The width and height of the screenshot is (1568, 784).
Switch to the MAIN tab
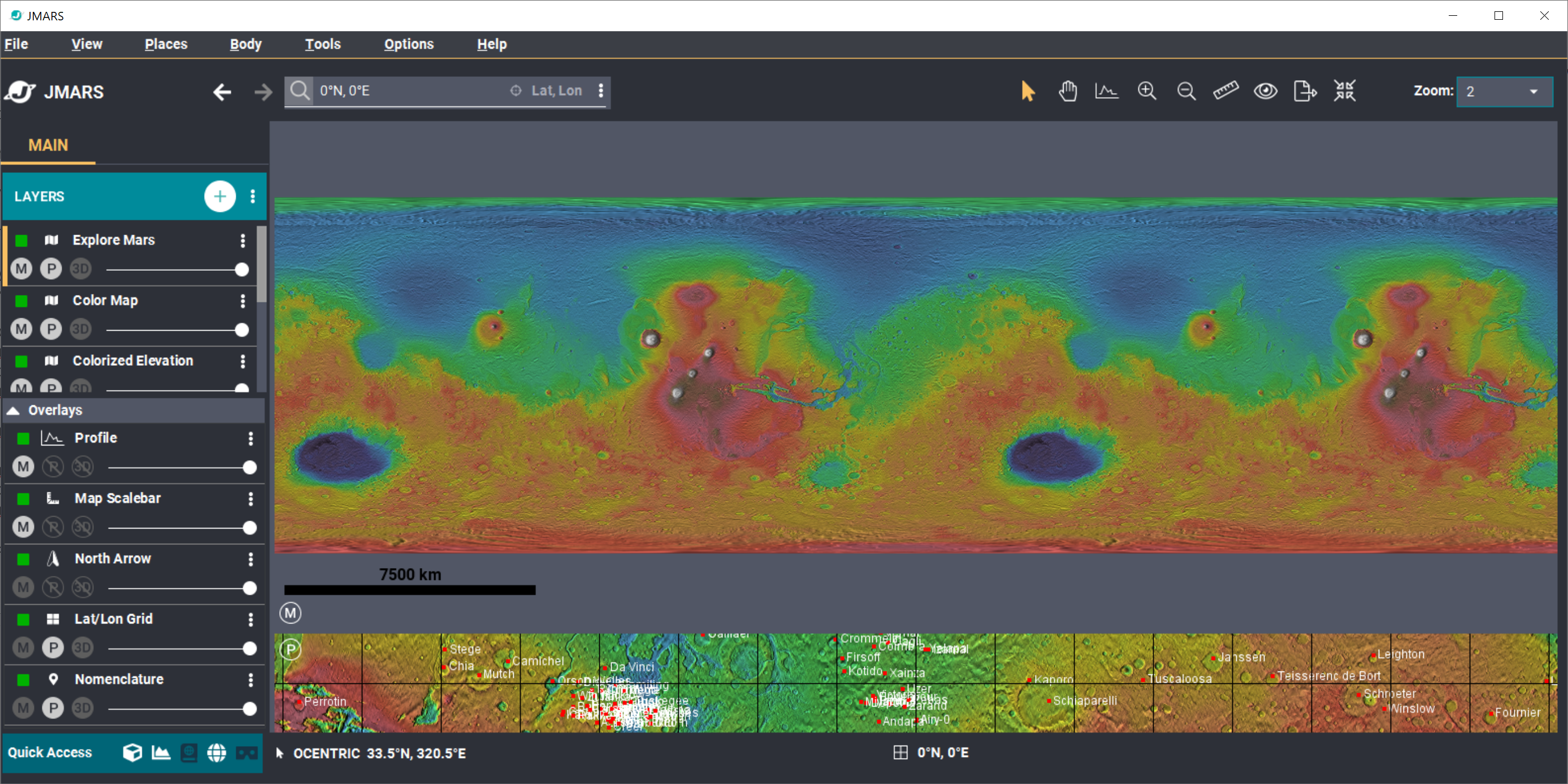click(48, 145)
